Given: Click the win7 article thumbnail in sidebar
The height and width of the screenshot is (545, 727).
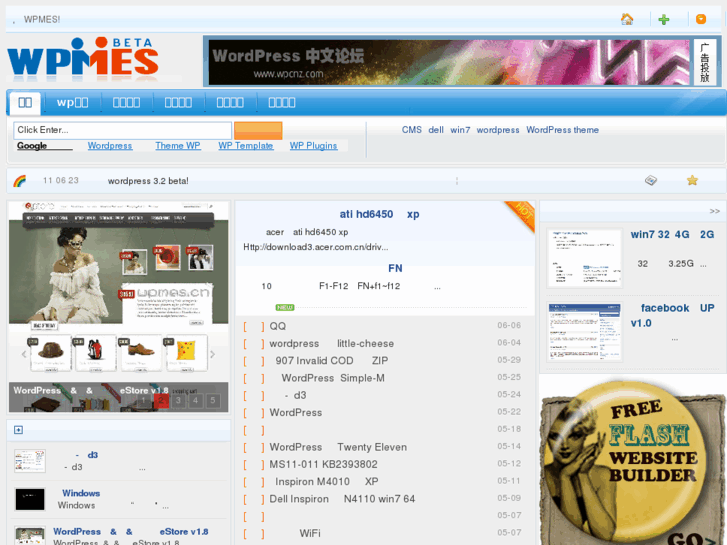Looking at the screenshot, I should coord(584,258).
